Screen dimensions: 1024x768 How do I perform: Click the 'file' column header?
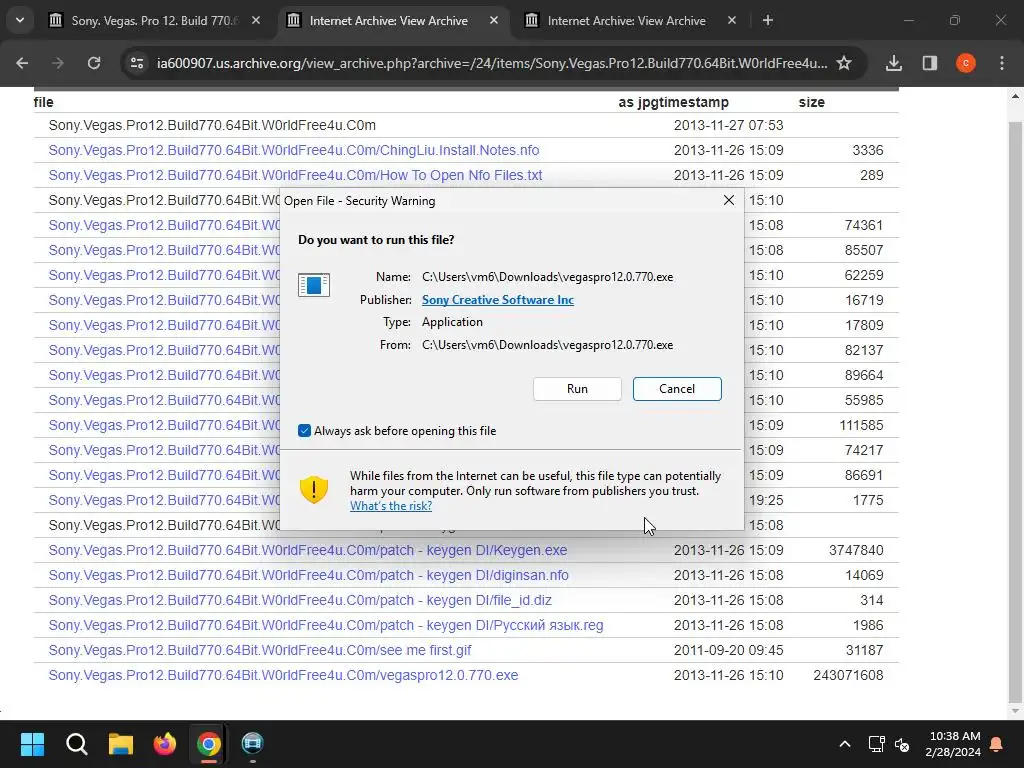pos(44,102)
